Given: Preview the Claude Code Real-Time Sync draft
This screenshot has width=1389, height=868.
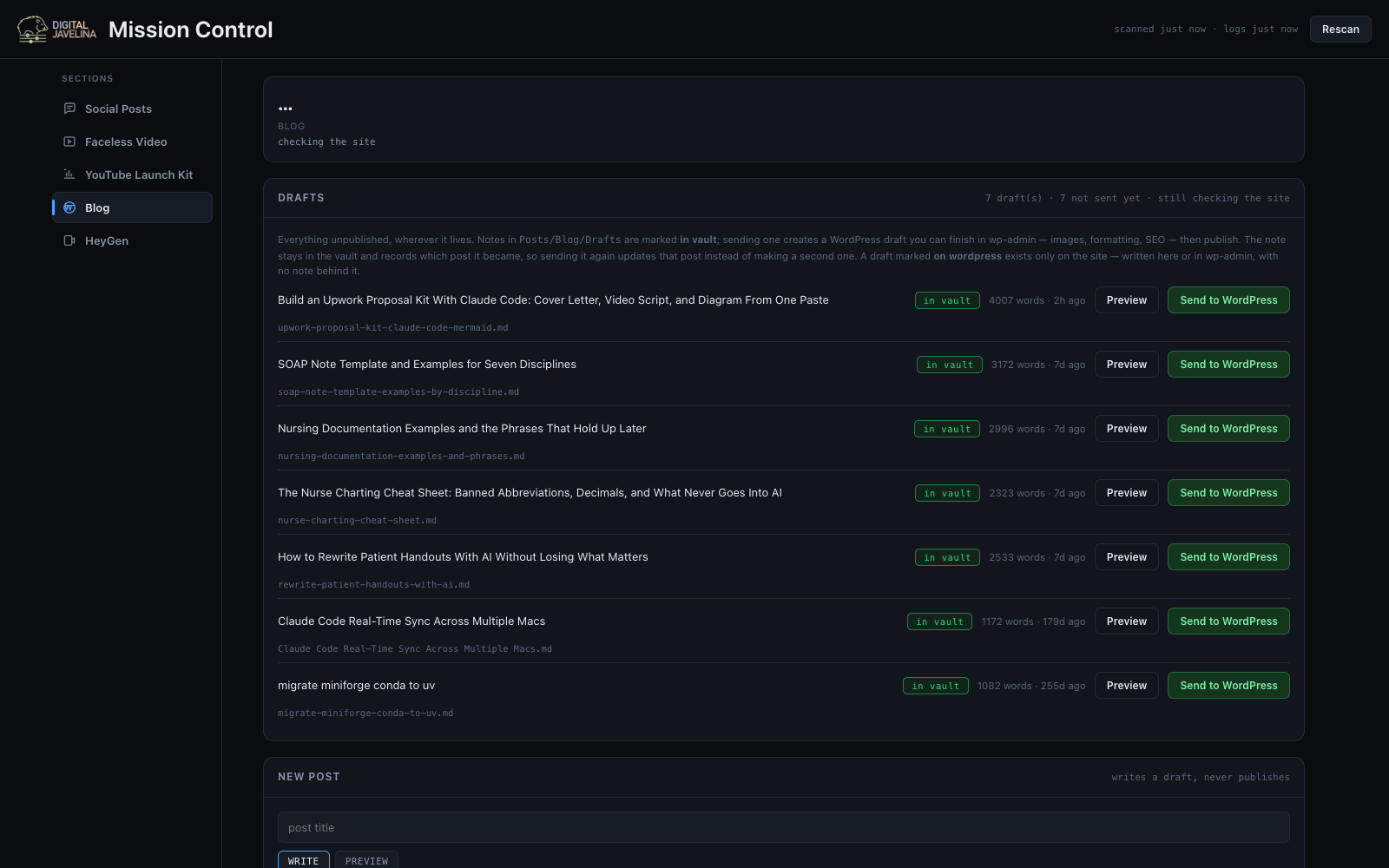Looking at the screenshot, I should 1126,621.
